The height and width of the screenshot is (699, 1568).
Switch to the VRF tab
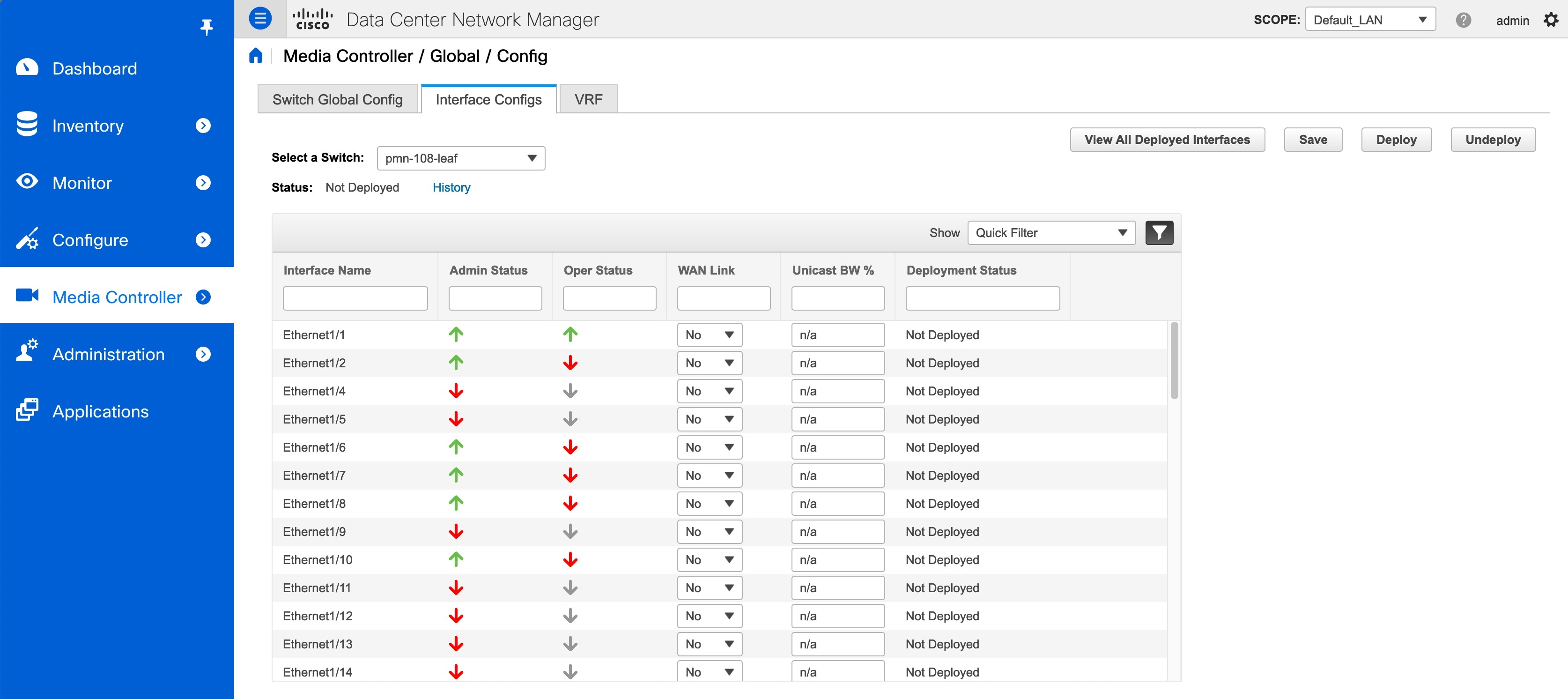589,99
